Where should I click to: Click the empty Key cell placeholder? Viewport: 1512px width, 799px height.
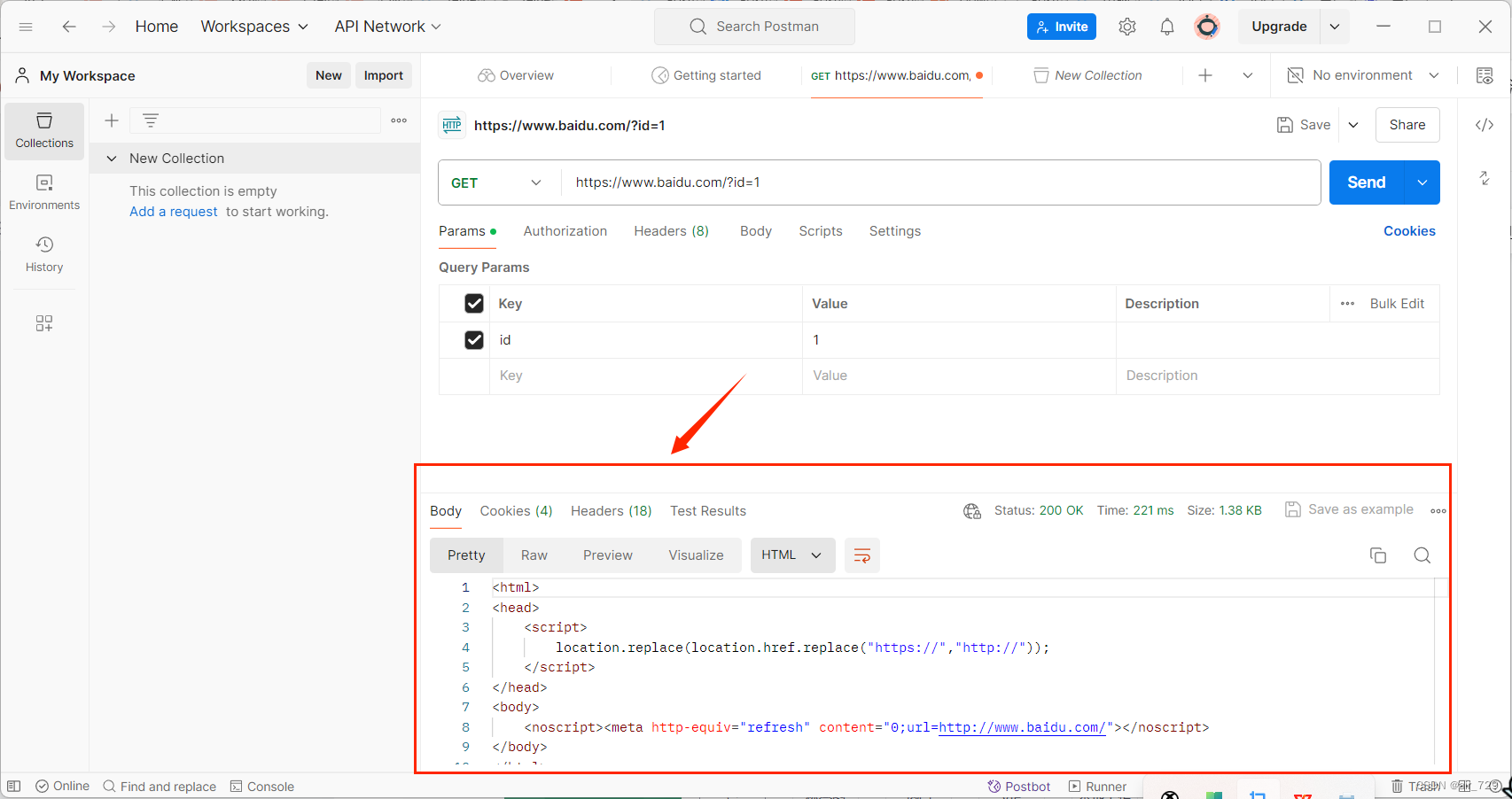click(645, 376)
